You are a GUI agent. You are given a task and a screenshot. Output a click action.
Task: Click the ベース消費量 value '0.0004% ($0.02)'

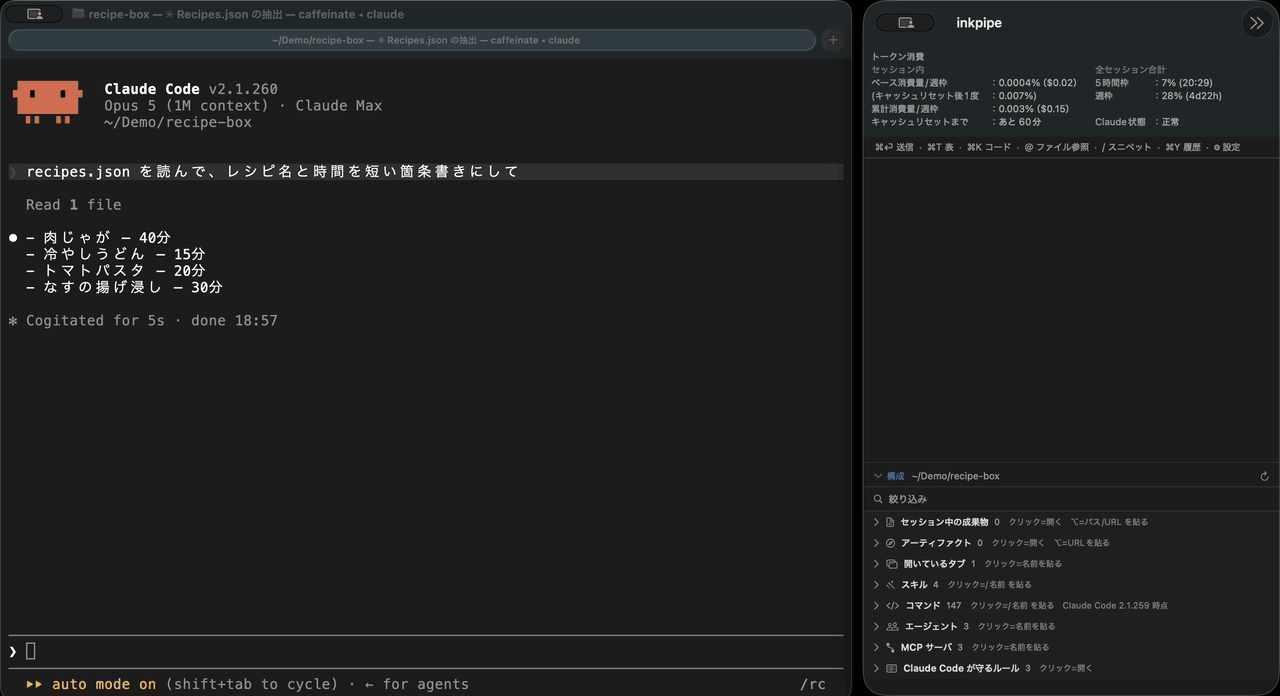pos(1038,83)
